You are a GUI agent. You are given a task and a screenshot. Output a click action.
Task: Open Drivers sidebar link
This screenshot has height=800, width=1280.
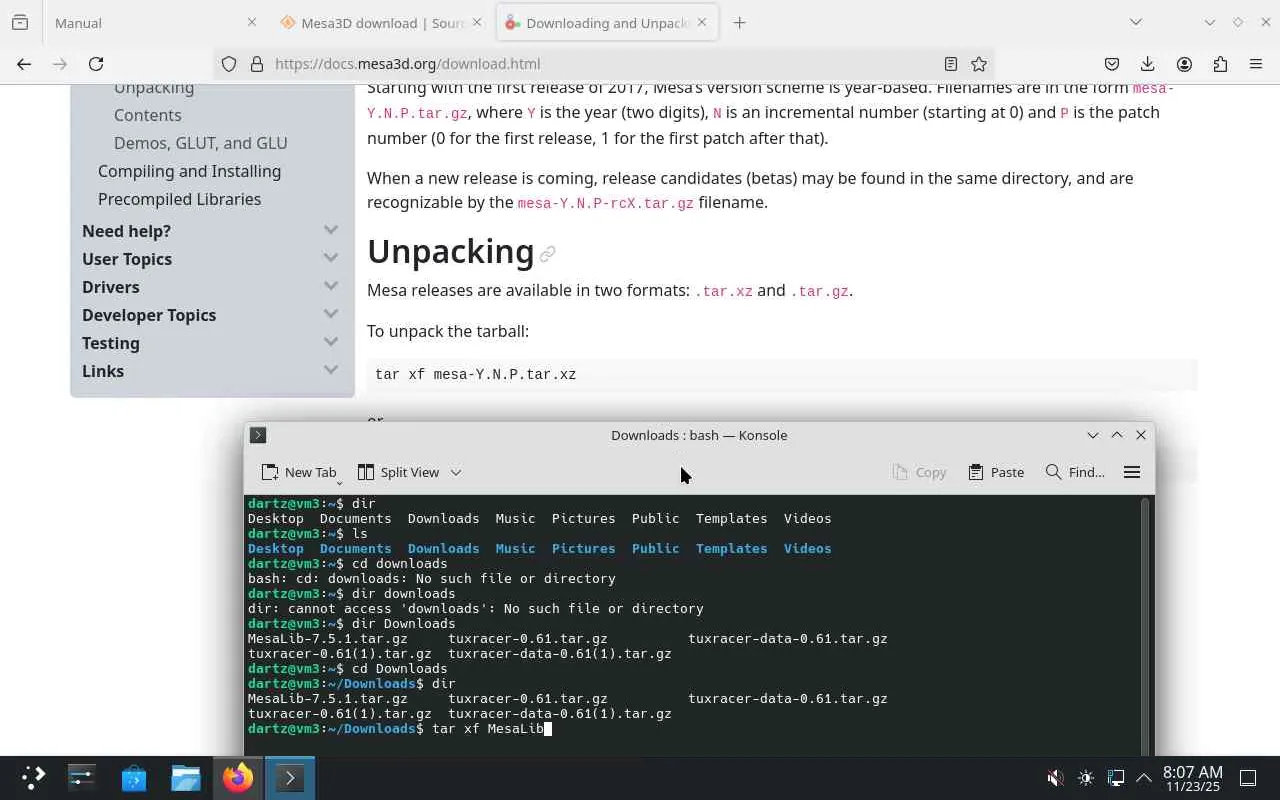coord(110,287)
